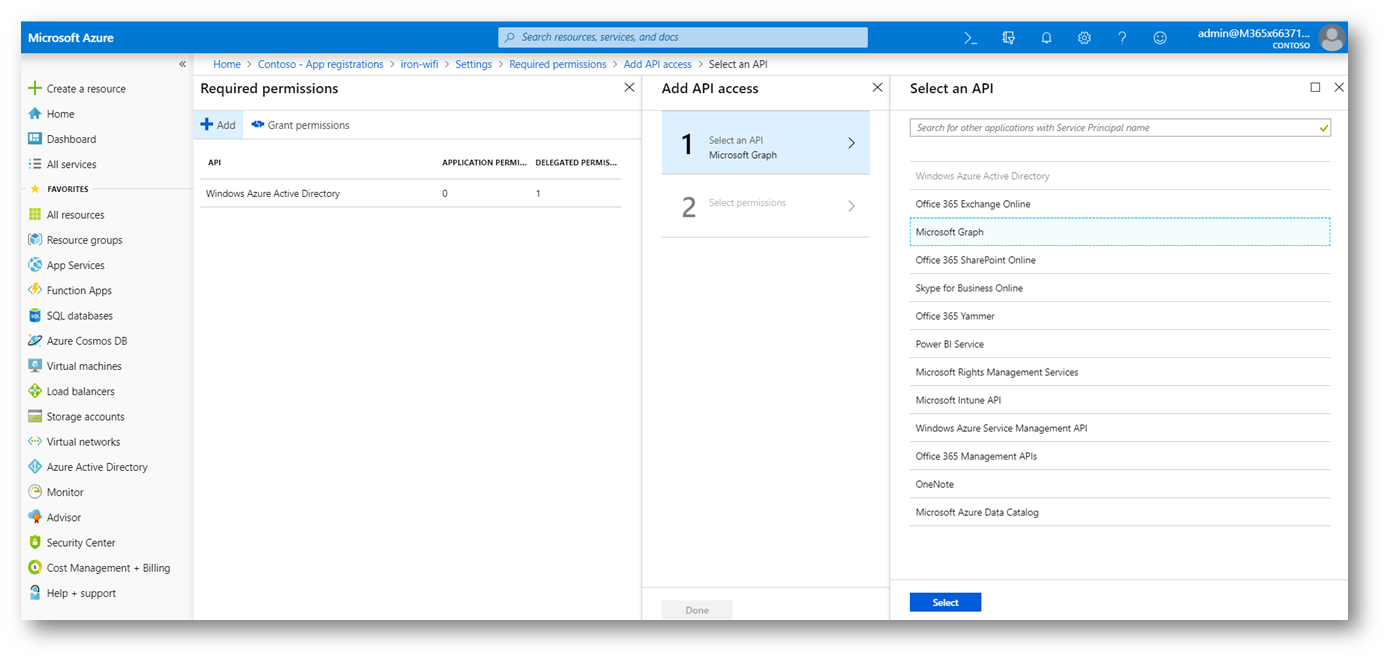Select Microsoft Azure Data Catalog API
Screen dimensions: 1390x662
click(1120, 512)
